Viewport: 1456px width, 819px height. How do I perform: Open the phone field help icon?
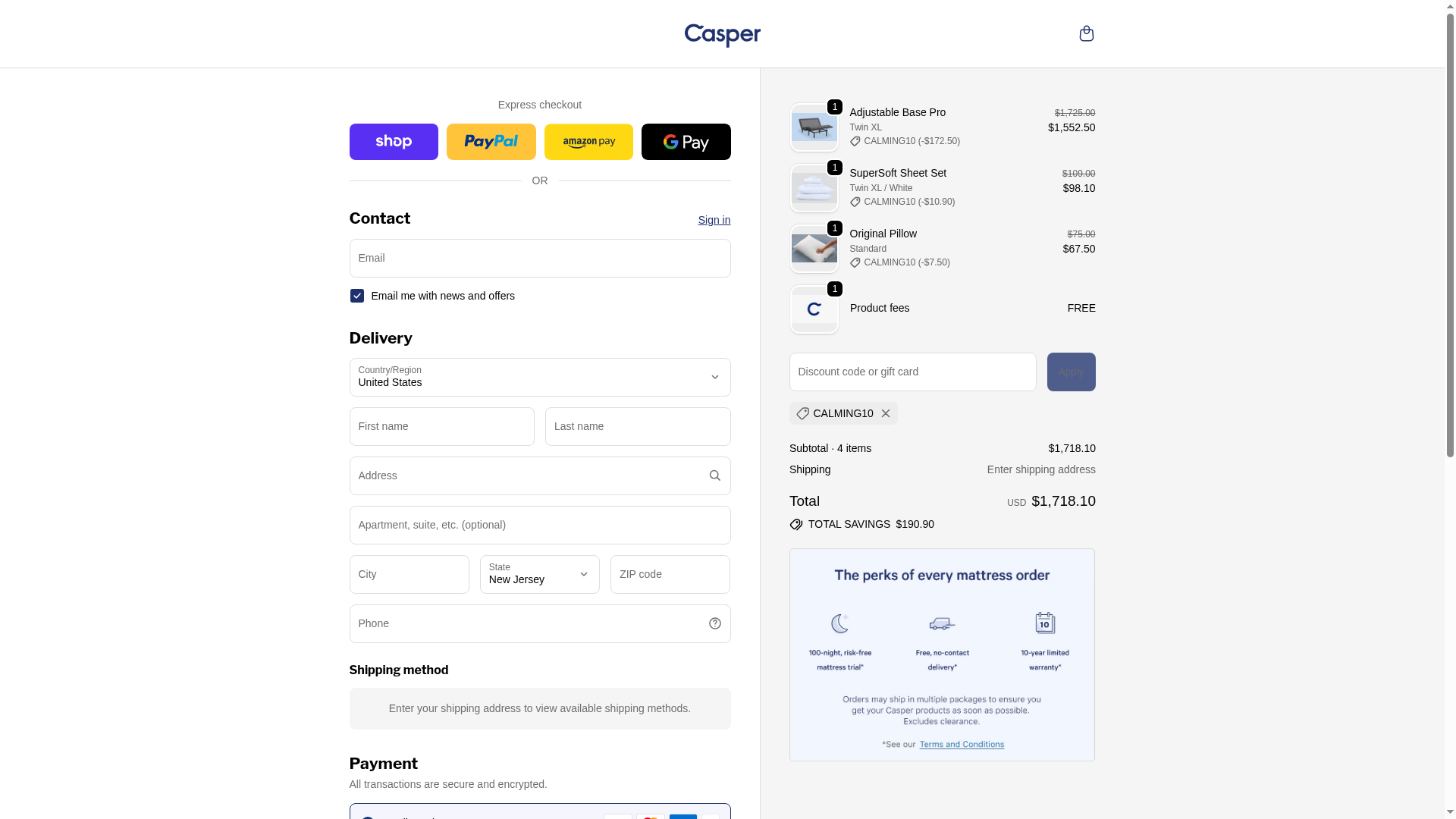[714, 623]
